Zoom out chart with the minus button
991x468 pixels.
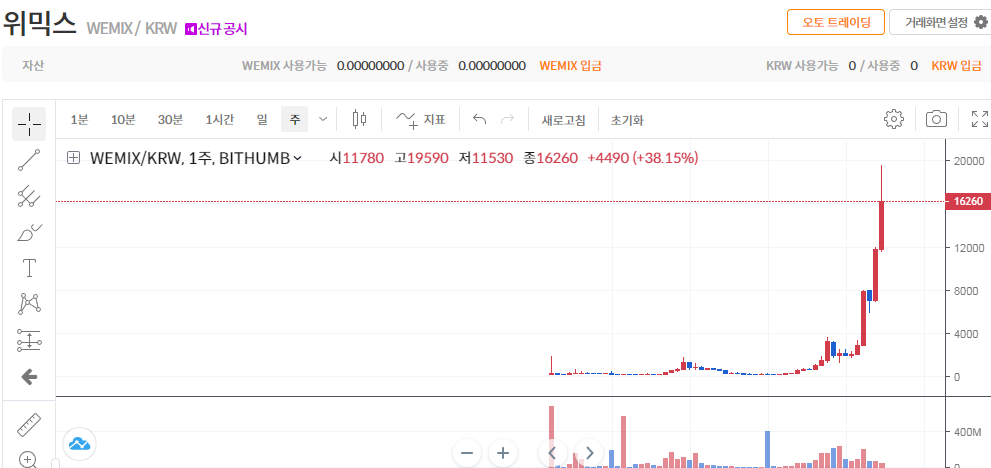467,453
